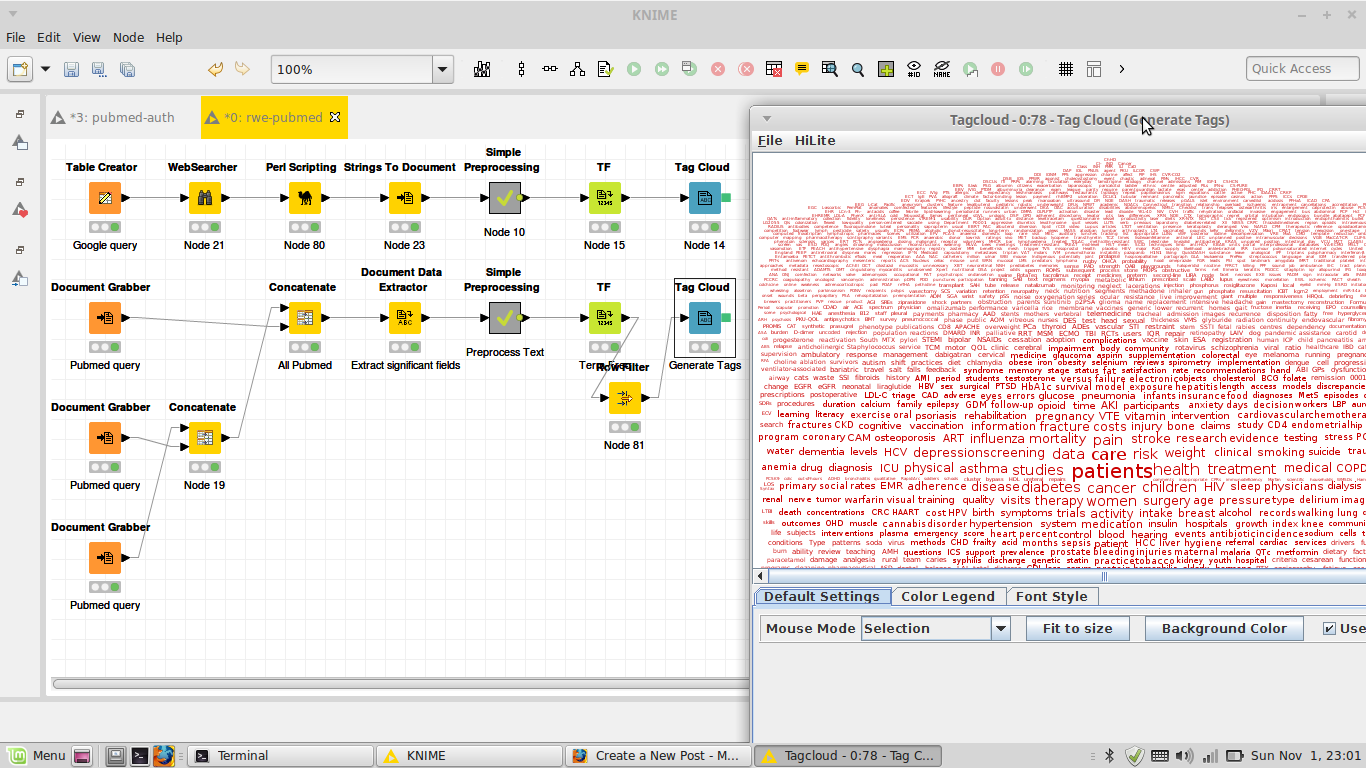Click the Generate Tags Tag Cloud node
Screen dimensions: 1366x768
click(704, 318)
